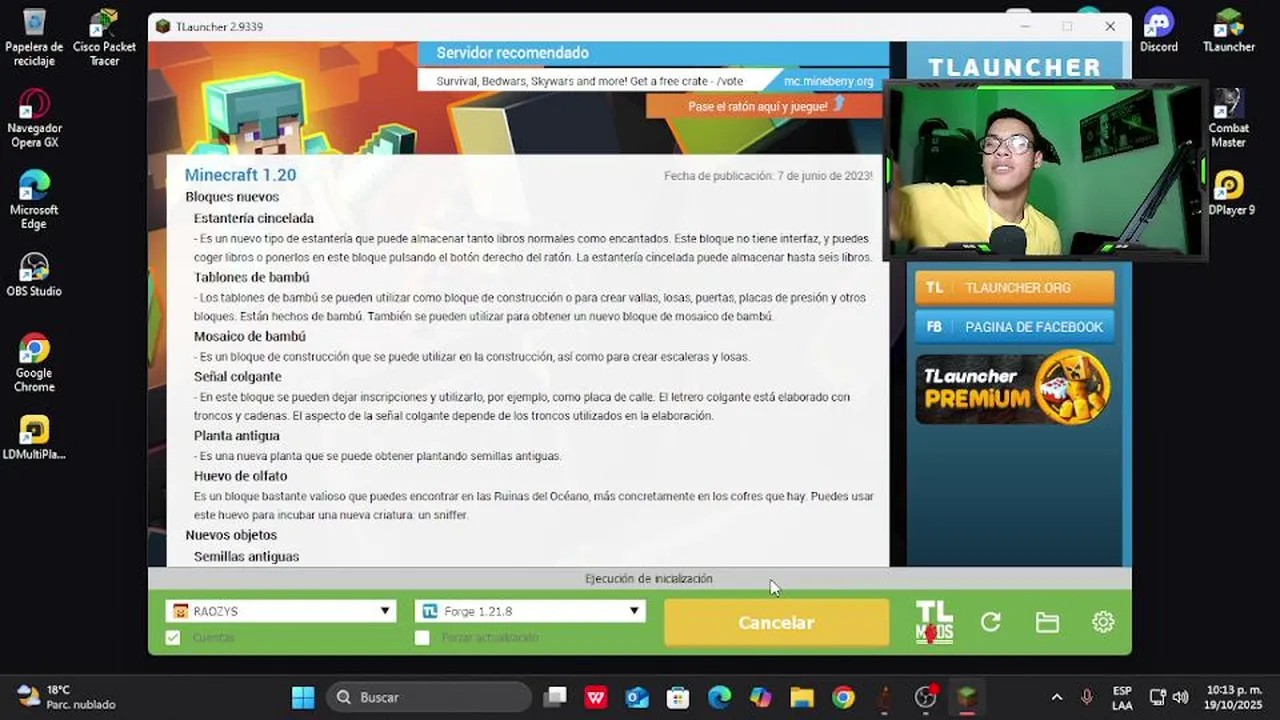The image size is (1280, 720).
Task: Open Papelera de reciclaje desktop icon
Action: (x=34, y=36)
